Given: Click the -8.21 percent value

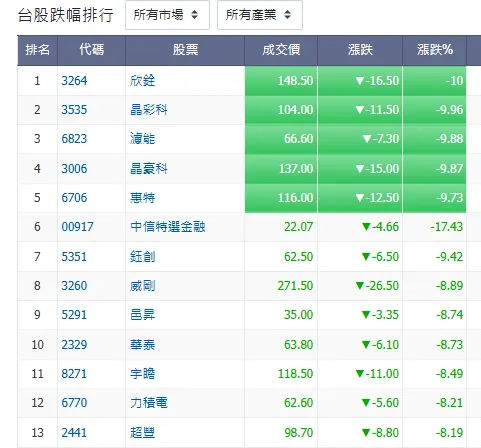Looking at the screenshot, I should pos(450,403).
